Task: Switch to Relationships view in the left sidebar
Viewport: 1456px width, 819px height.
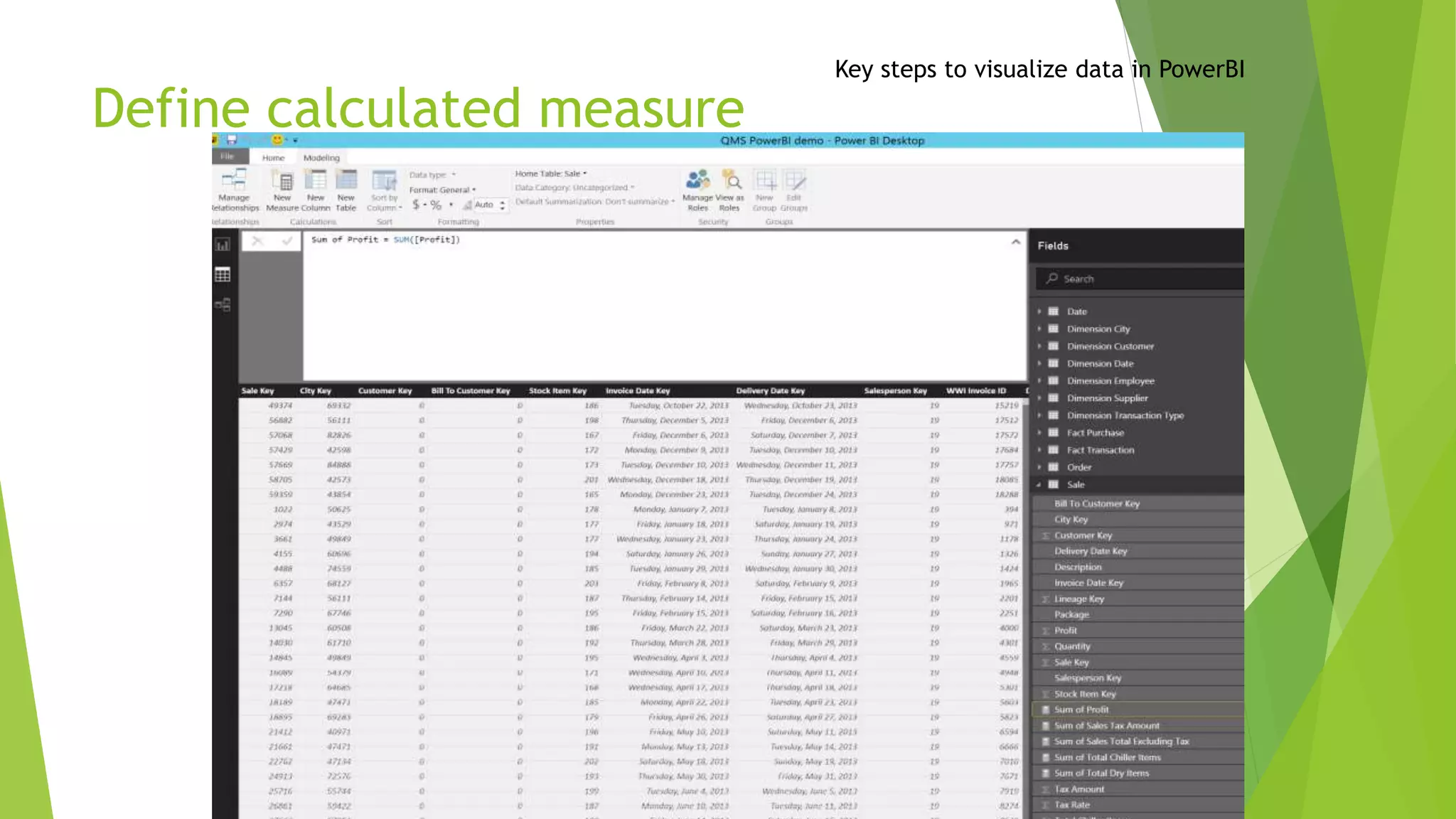Action: tap(223, 305)
